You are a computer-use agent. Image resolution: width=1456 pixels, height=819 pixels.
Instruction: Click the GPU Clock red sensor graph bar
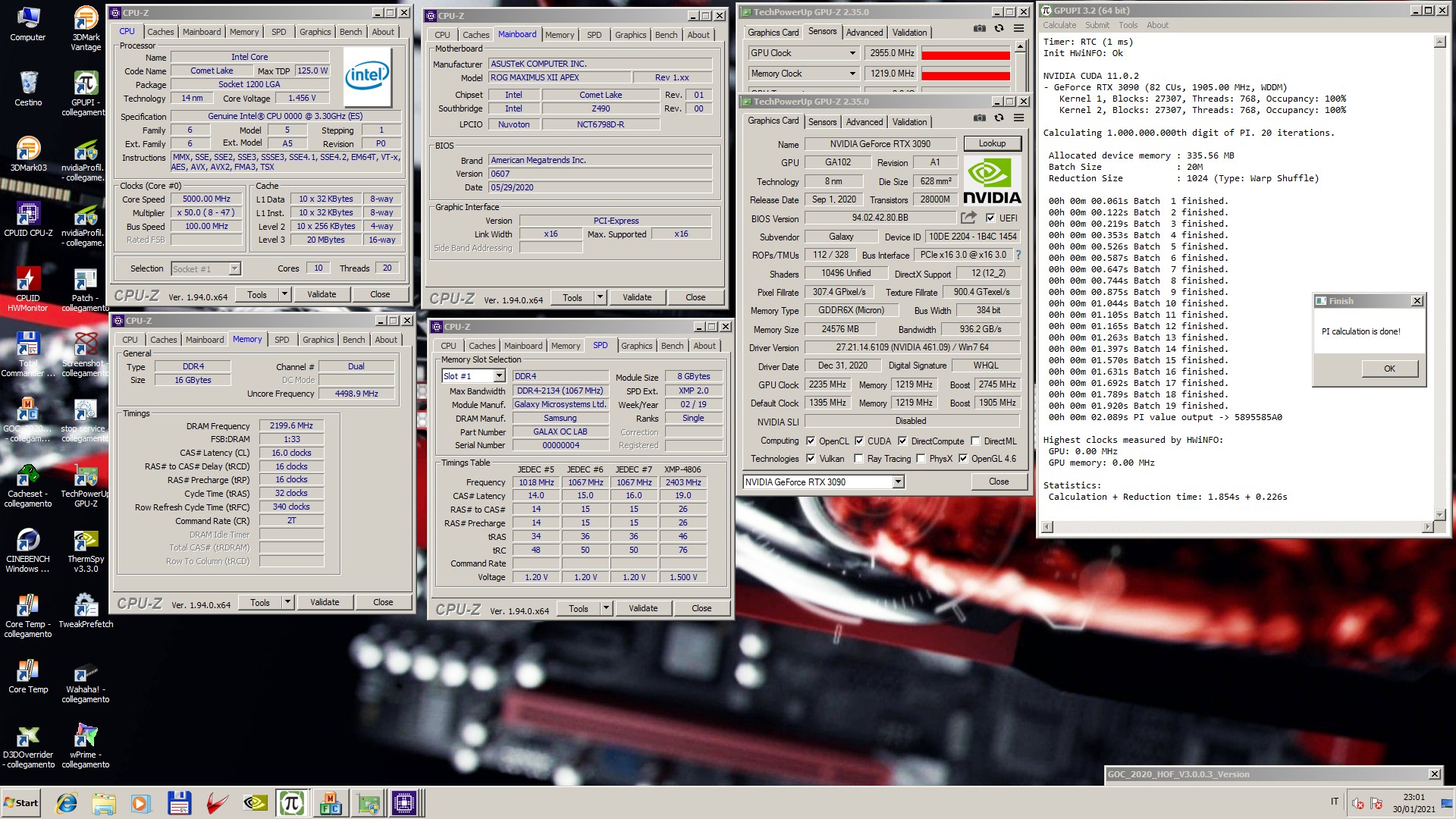click(965, 55)
